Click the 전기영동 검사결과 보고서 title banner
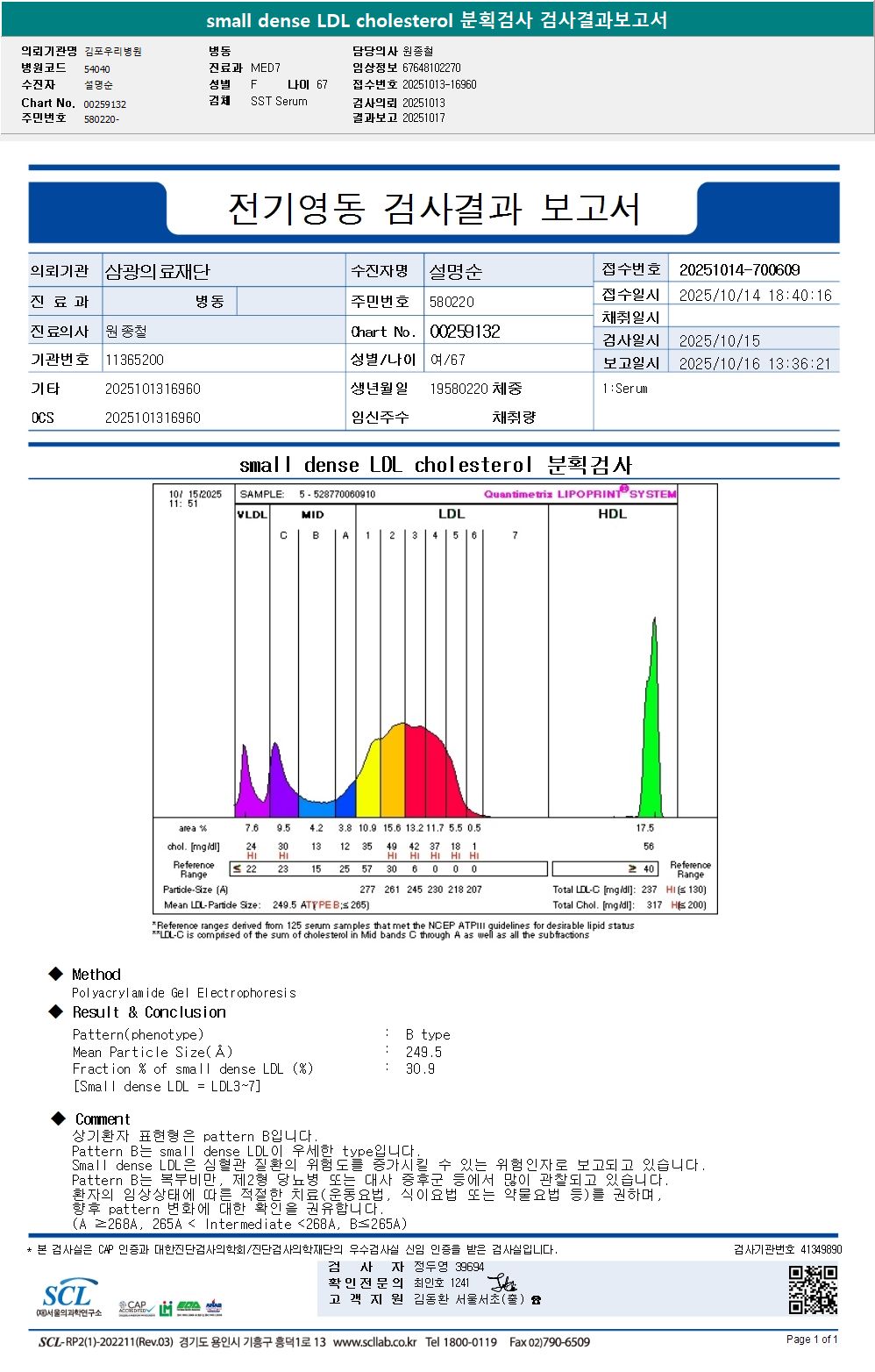 [434, 209]
